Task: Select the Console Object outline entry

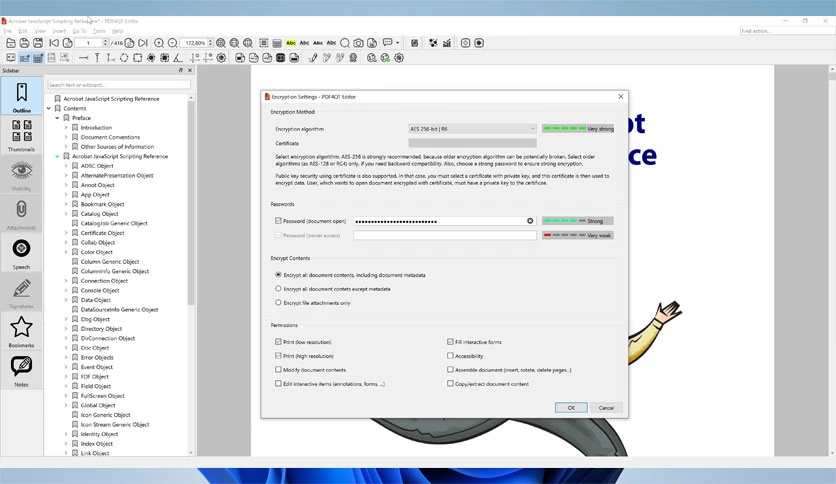Action: (100, 291)
